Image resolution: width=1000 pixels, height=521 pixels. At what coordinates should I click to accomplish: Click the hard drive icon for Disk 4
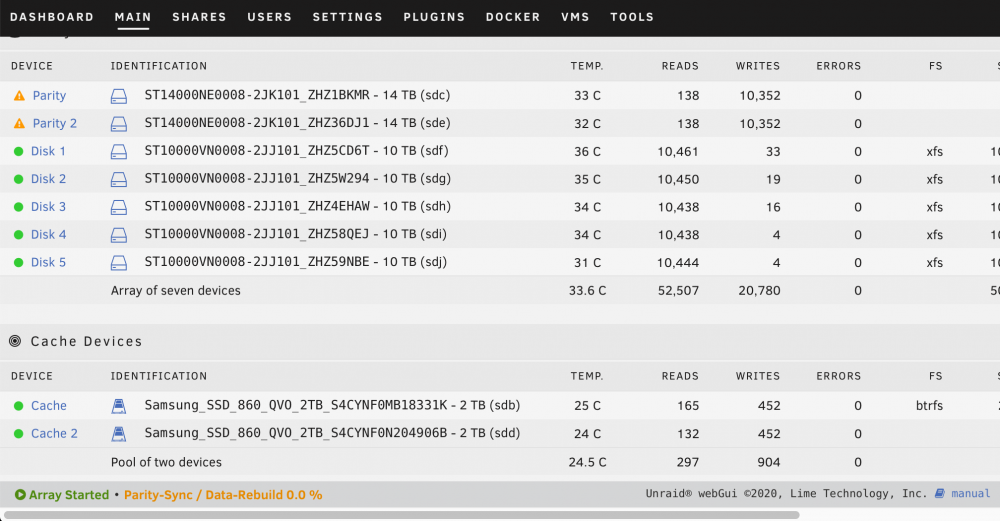119,235
